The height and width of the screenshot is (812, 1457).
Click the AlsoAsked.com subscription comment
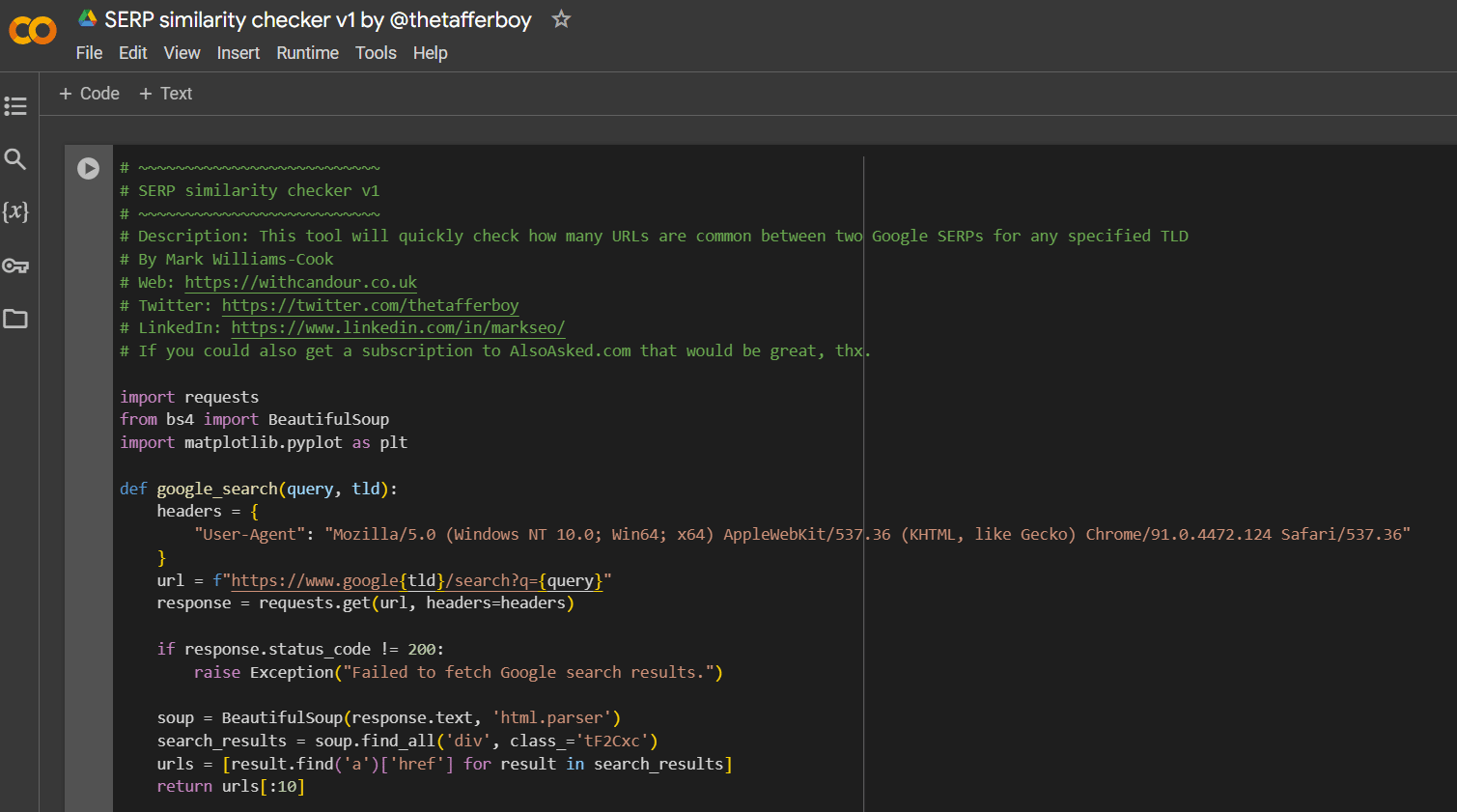tap(495, 350)
